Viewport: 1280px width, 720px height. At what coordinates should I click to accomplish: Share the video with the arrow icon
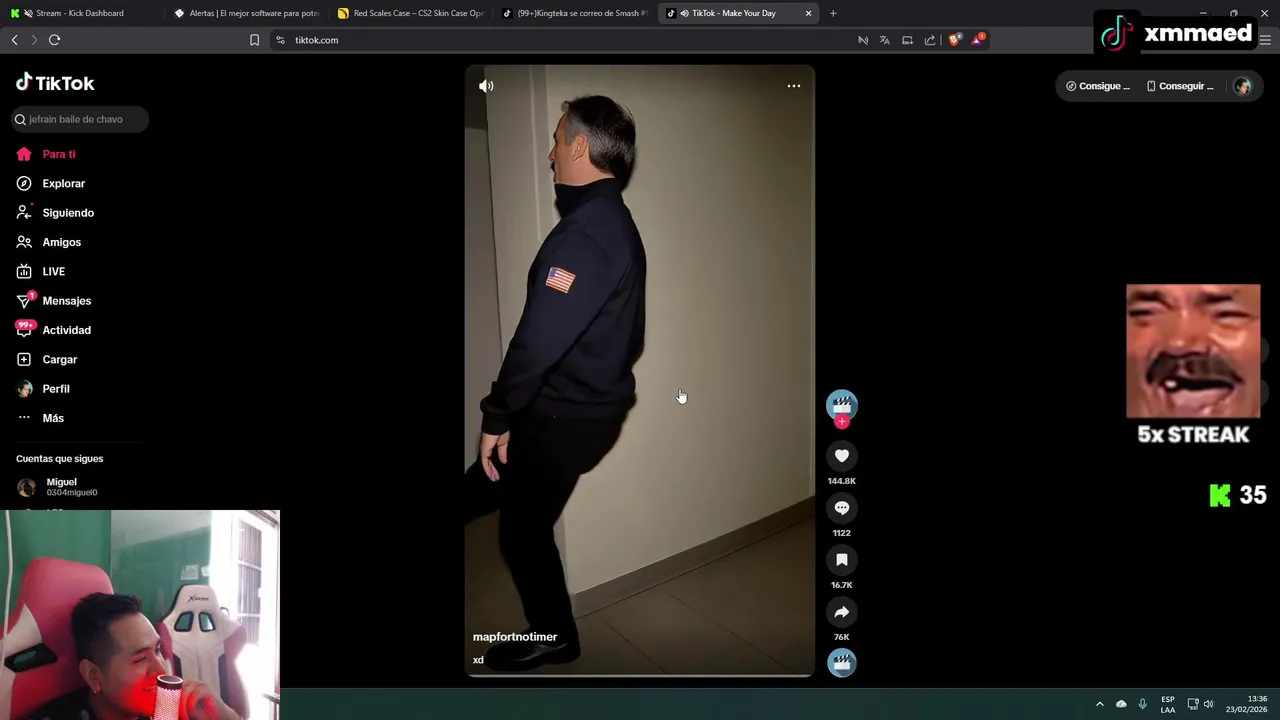click(x=842, y=612)
